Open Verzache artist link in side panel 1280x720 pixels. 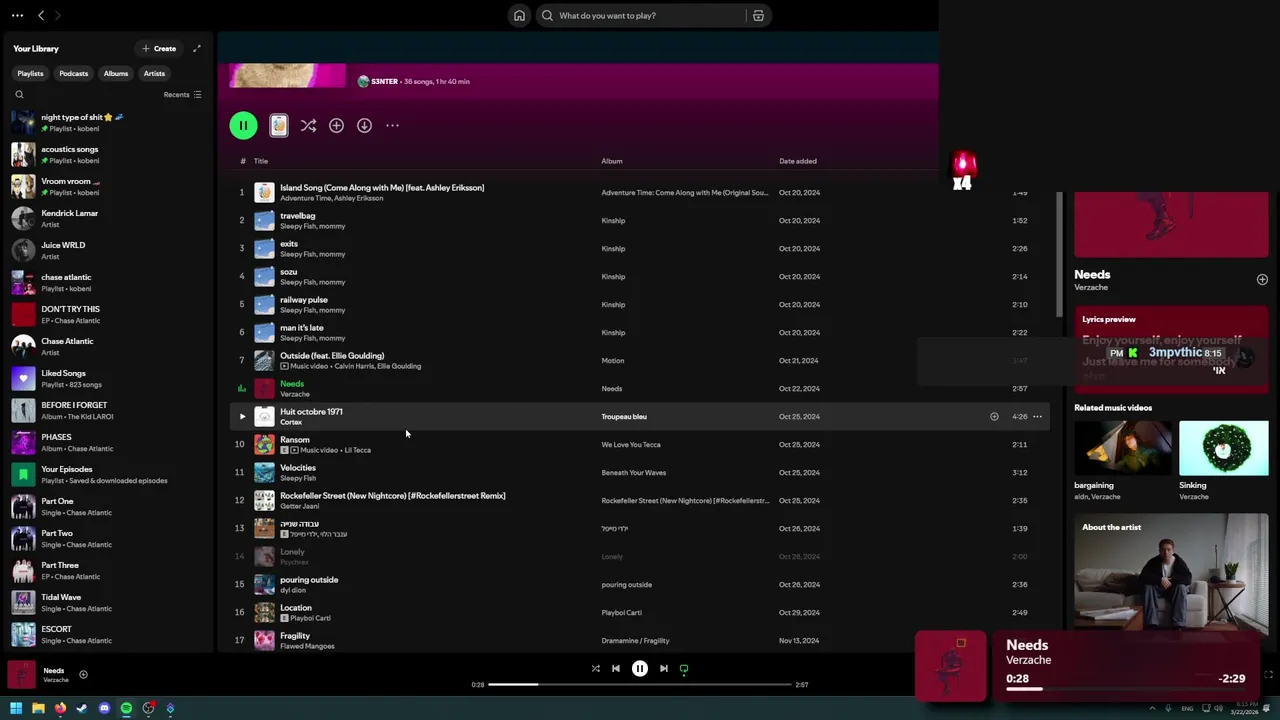1091,288
